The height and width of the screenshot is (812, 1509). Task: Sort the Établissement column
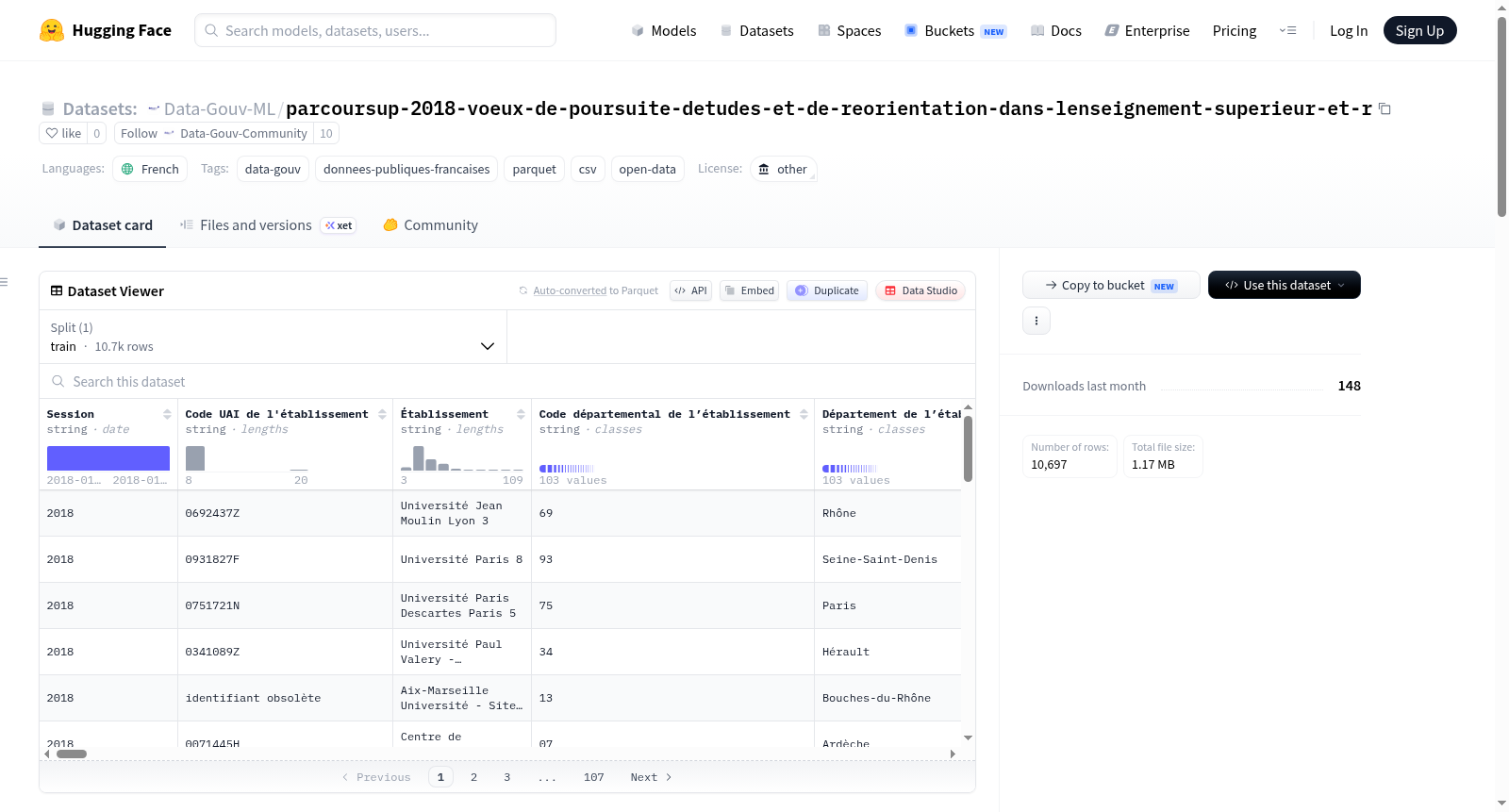pos(521,414)
